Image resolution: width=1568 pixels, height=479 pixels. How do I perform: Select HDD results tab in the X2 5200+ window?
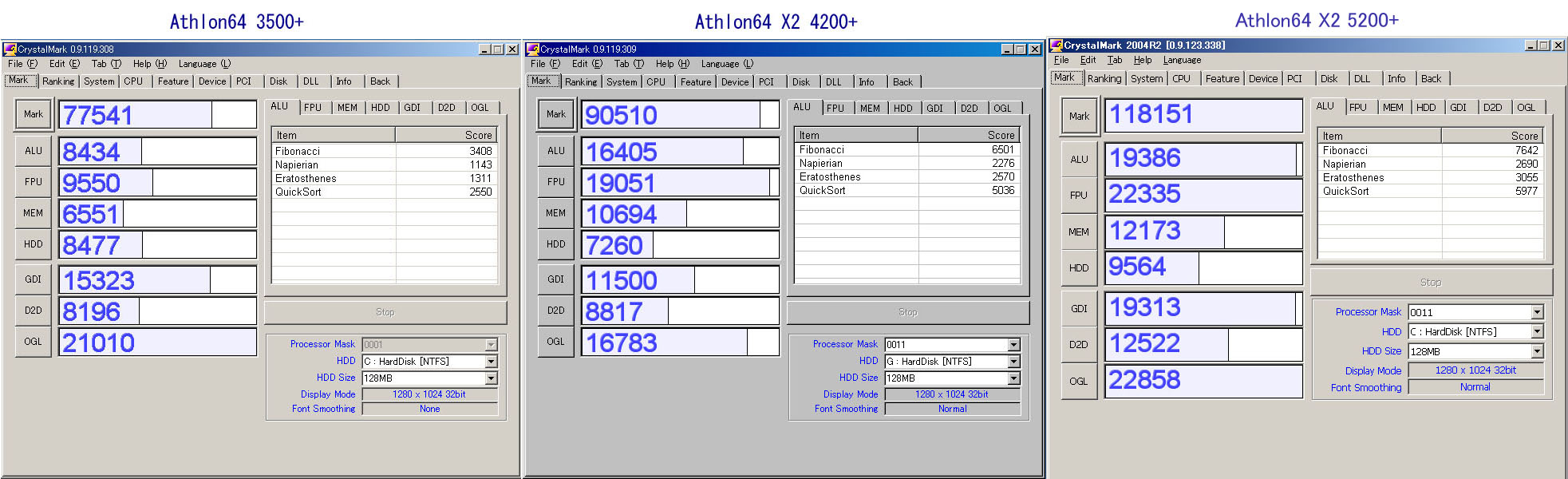[x=1426, y=108]
